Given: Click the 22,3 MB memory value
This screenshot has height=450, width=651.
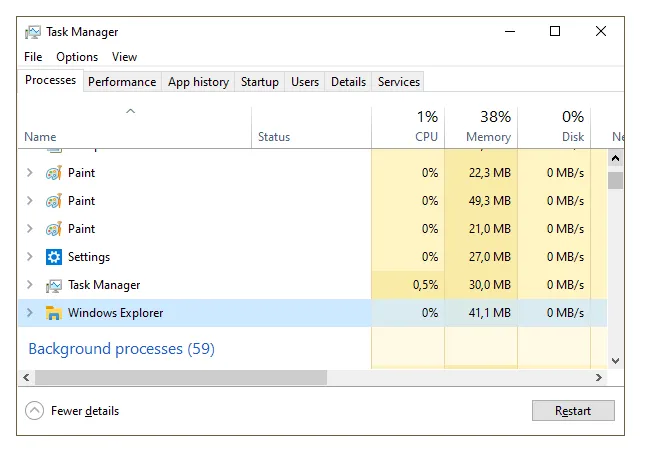Looking at the screenshot, I should click(489, 173).
